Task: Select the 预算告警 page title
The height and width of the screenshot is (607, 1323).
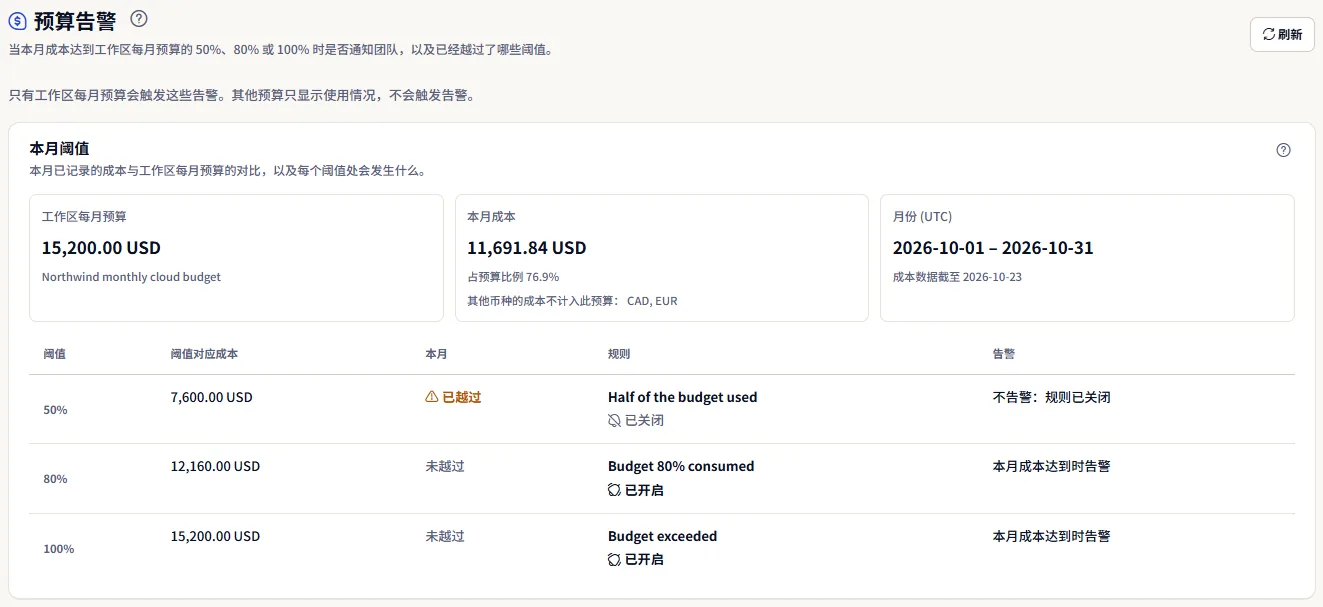Action: click(x=75, y=19)
